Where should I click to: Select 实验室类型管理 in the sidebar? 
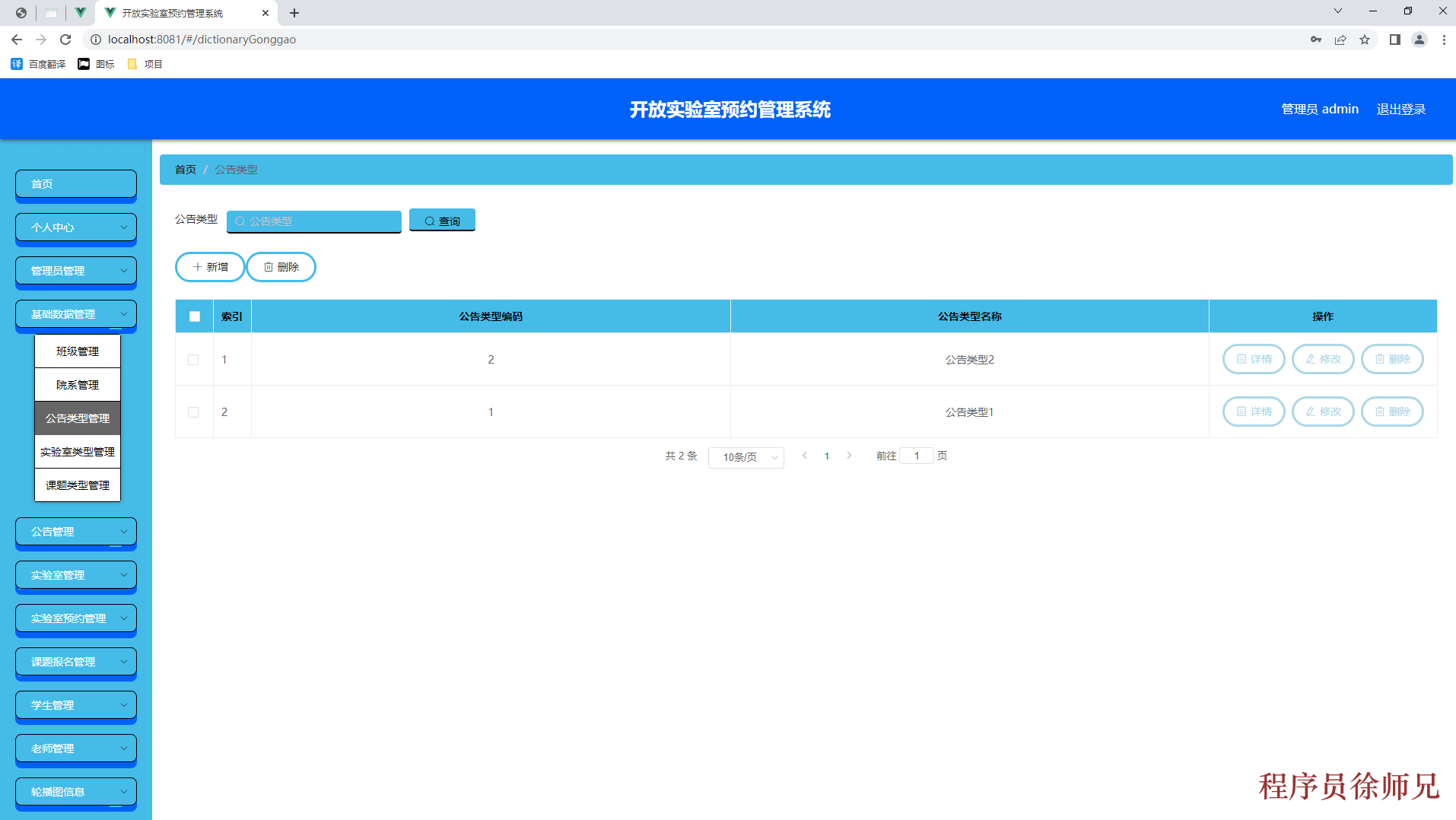(x=77, y=450)
